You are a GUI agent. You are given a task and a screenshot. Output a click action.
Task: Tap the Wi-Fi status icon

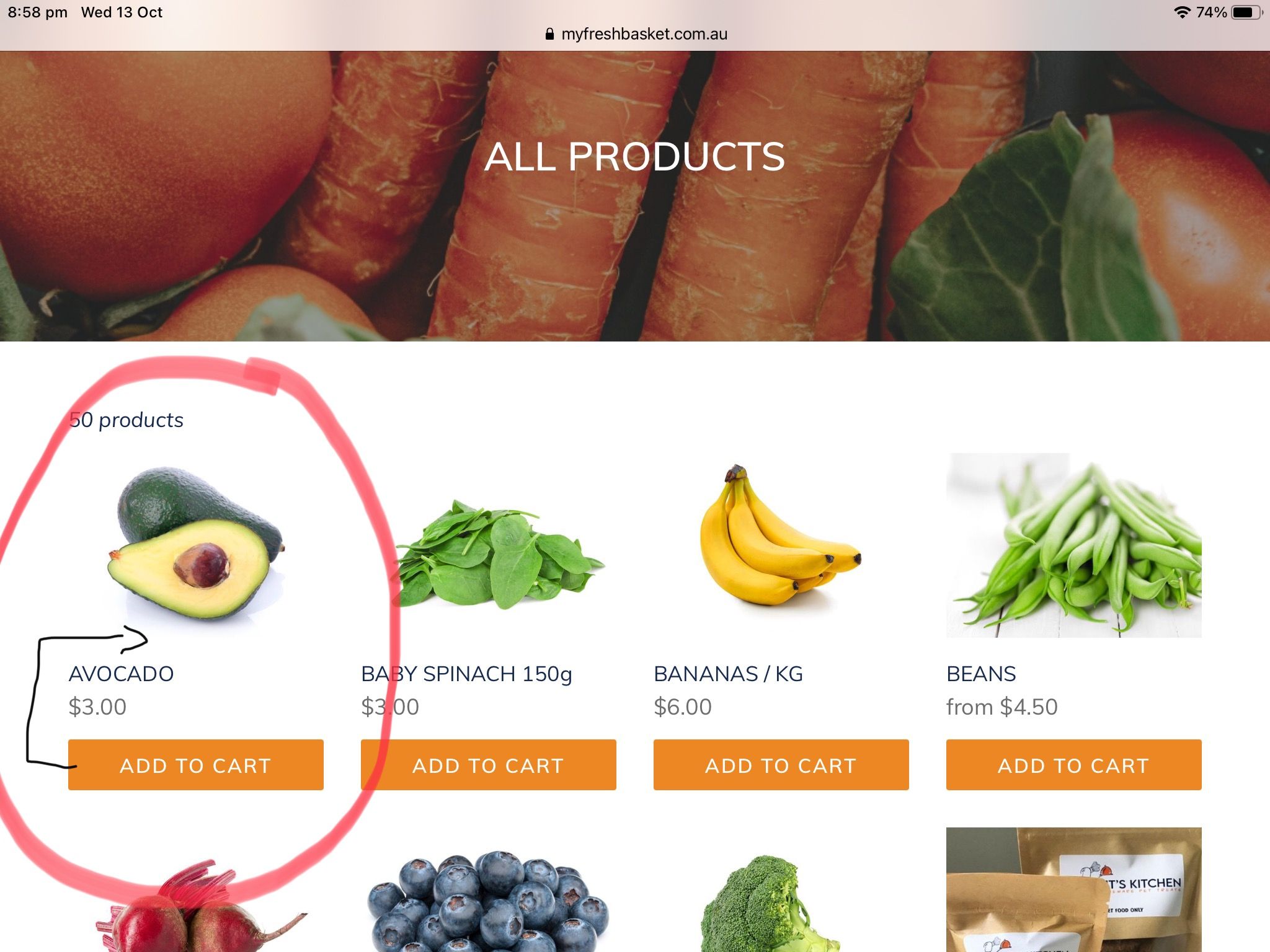pos(1182,12)
